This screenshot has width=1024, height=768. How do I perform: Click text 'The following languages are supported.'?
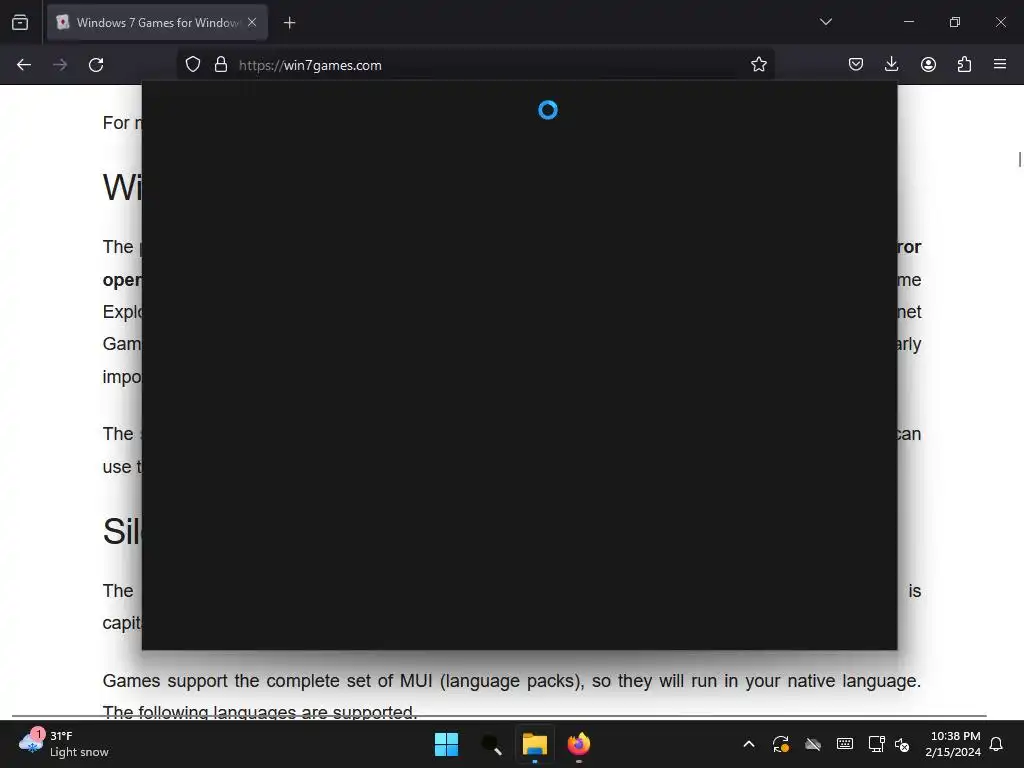pyautogui.click(x=260, y=712)
